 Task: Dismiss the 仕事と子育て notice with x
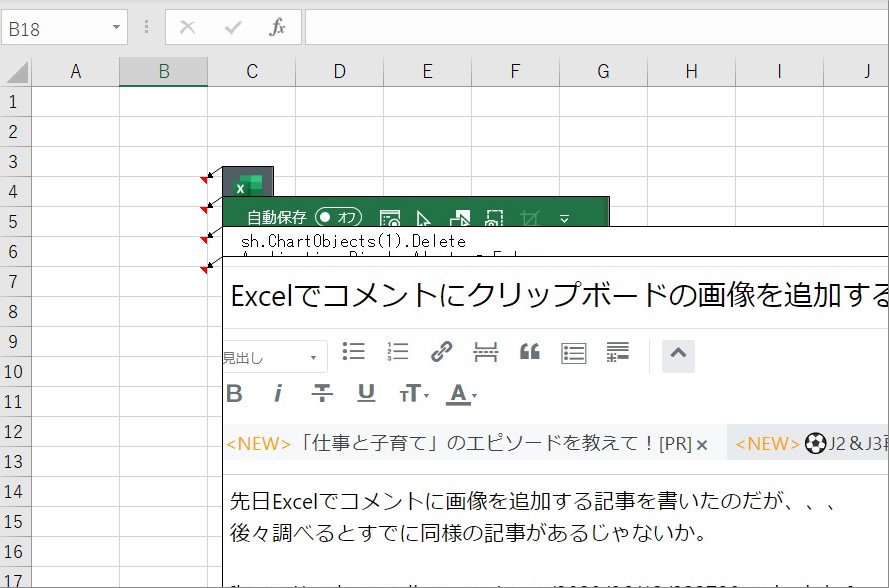(x=702, y=445)
